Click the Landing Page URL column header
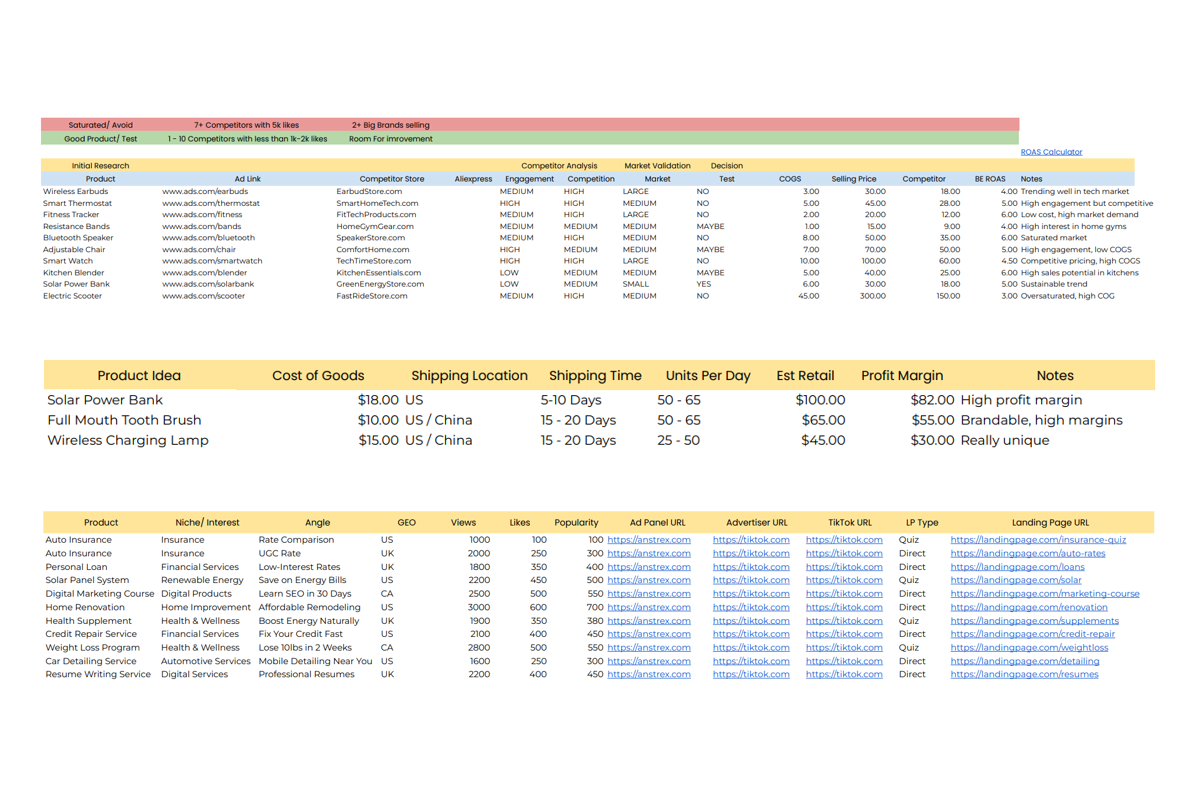Screen dimensions: 1200x800 click(x=1050, y=522)
